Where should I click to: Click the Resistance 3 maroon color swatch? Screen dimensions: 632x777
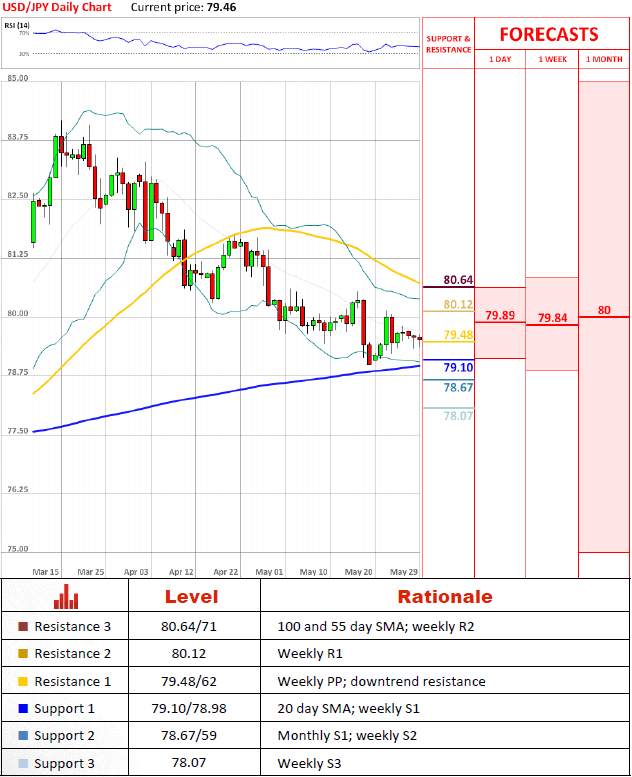[23, 626]
